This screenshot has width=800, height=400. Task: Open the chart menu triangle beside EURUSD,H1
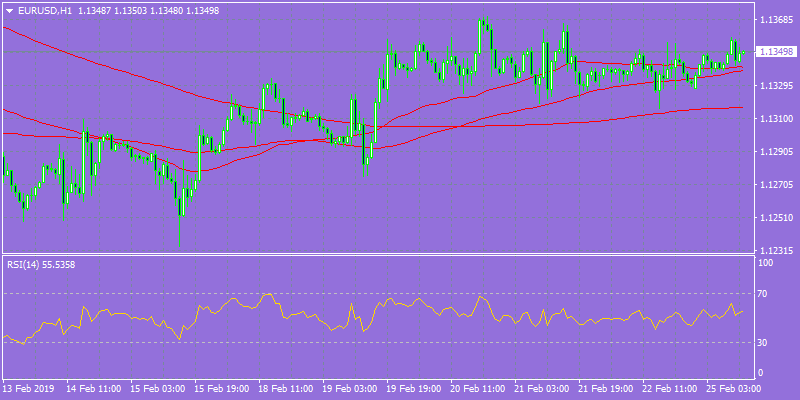tap(10, 11)
